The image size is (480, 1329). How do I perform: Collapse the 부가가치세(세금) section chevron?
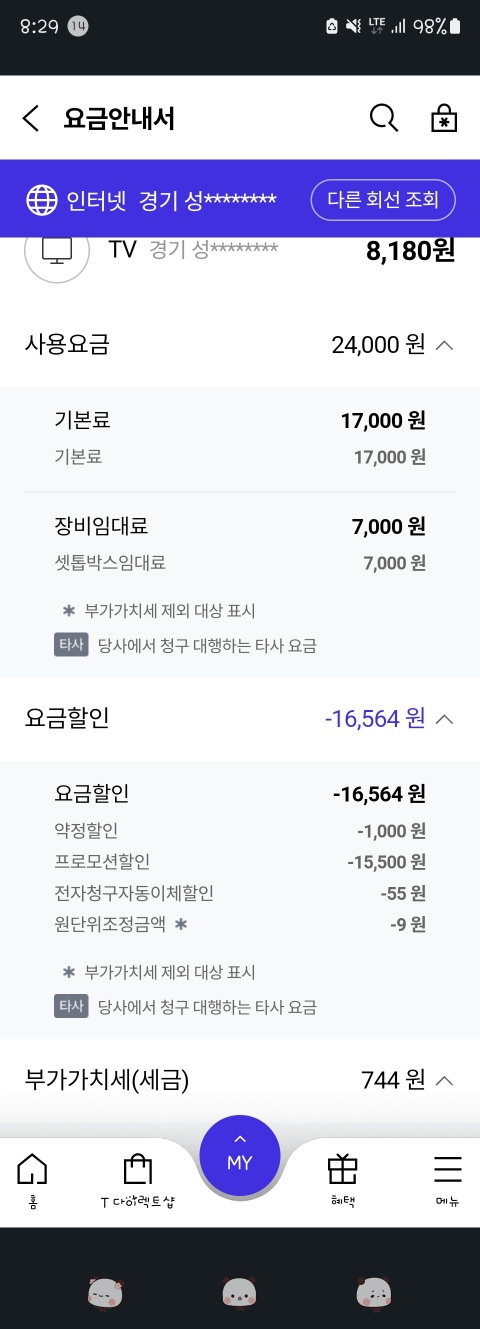tap(445, 1080)
